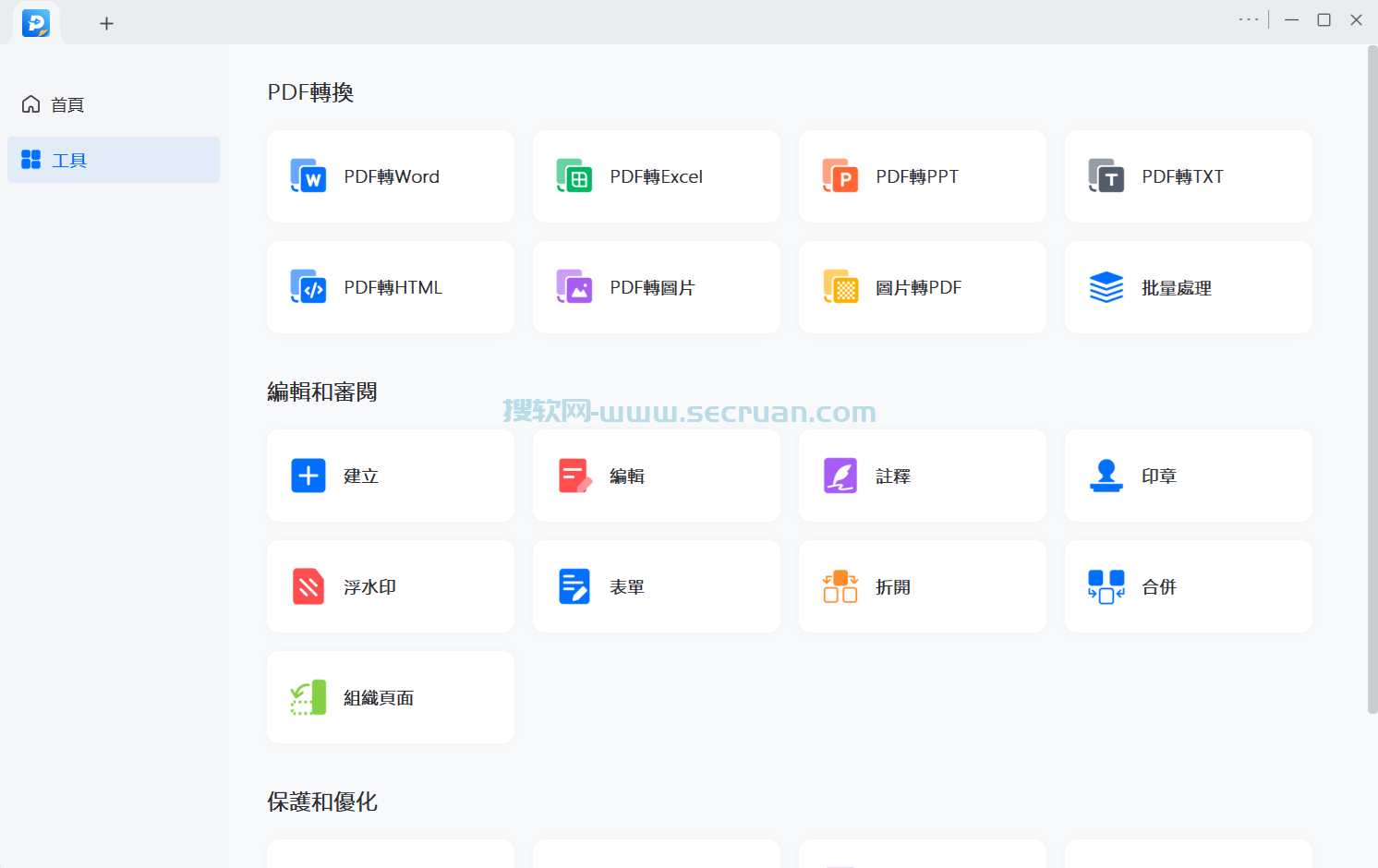Minimize the application window
1378x868 pixels.
(1291, 19)
